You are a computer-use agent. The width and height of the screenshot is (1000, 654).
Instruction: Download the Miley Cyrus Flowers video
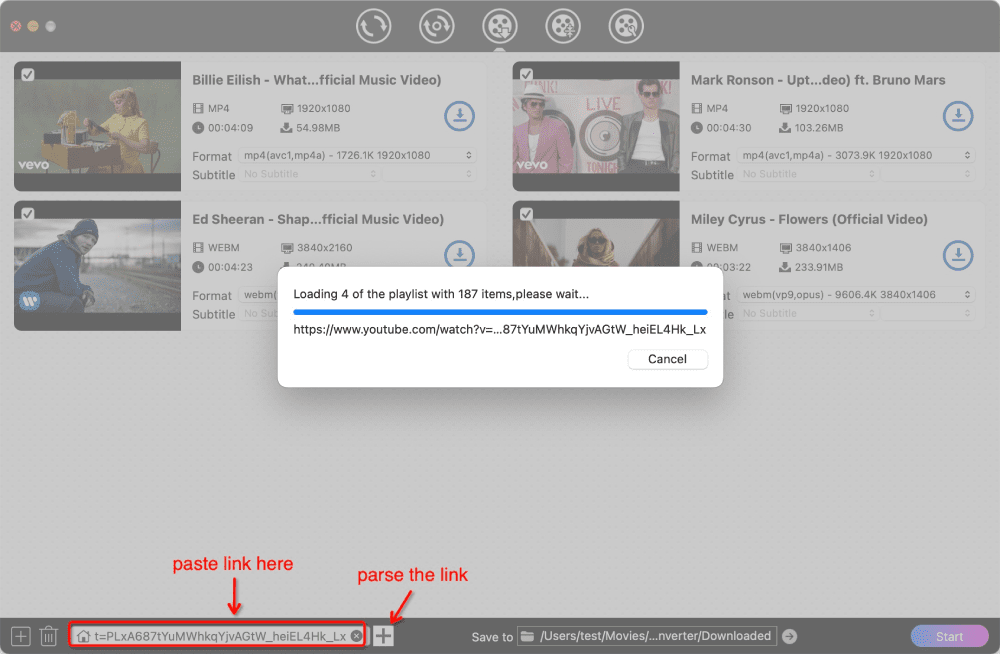[x=958, y=255]
